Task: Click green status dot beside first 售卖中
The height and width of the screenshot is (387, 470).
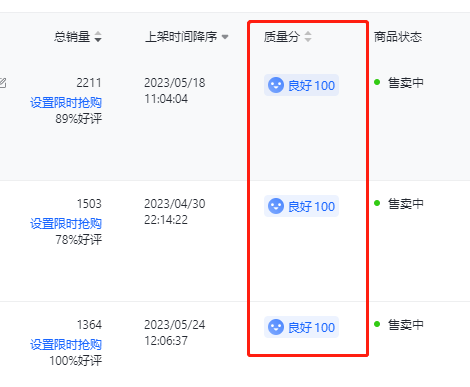Action: [377, 82]
